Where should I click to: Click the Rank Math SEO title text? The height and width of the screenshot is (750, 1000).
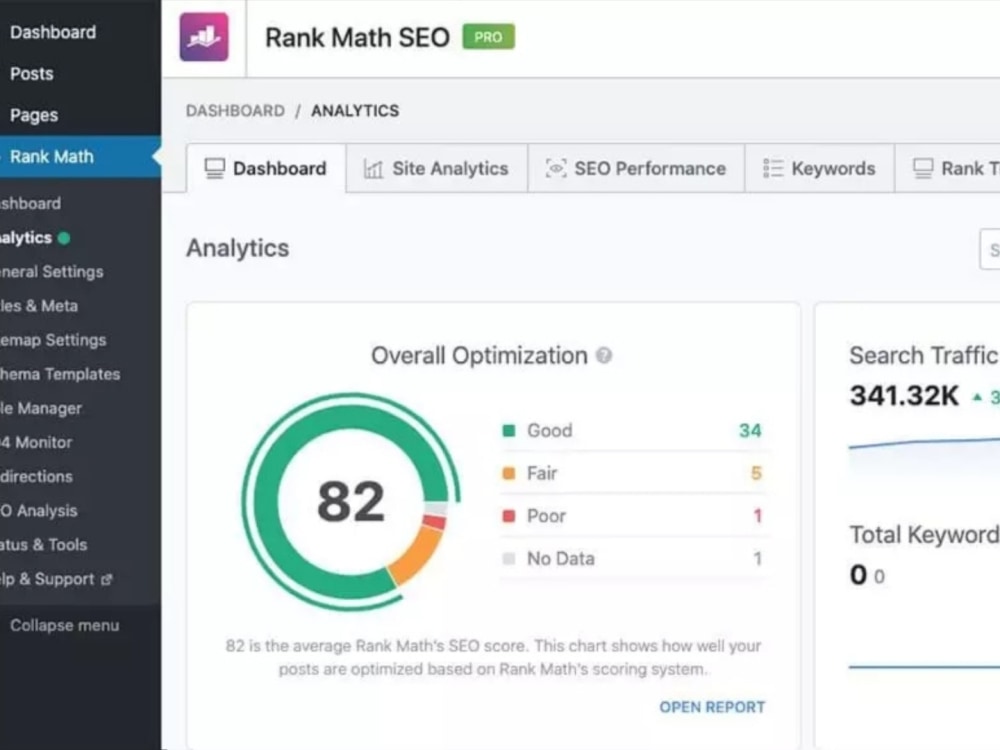click(x=358, y=37)
